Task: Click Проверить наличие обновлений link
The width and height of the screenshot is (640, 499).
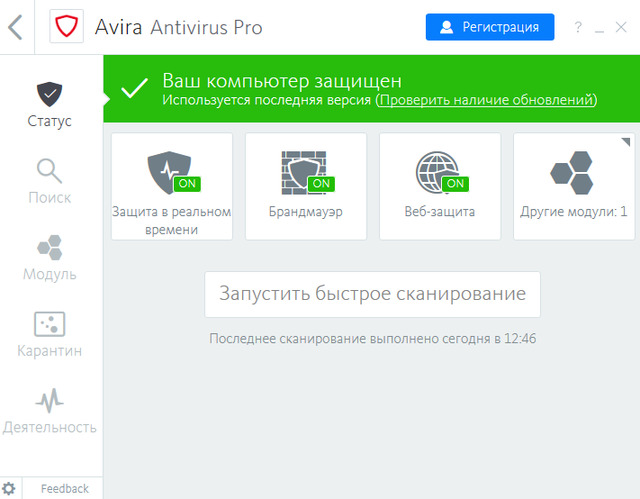Action: click(486, 100)
